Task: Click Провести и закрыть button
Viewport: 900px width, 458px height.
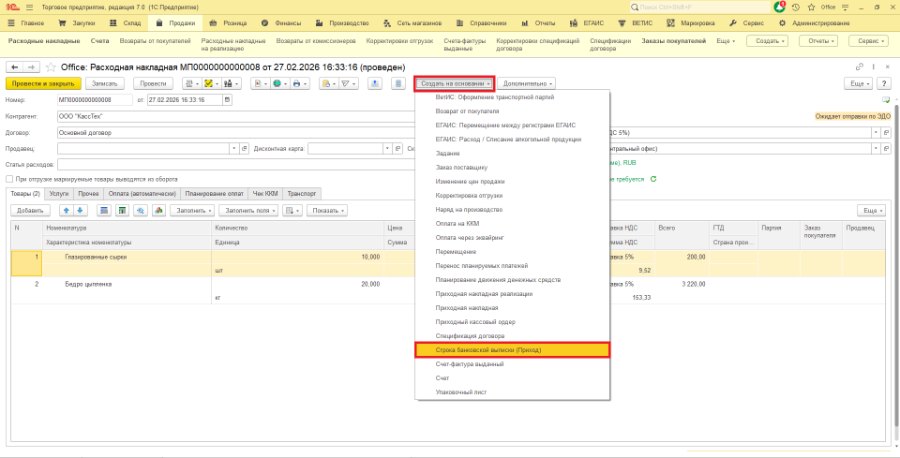Action: 43,84
